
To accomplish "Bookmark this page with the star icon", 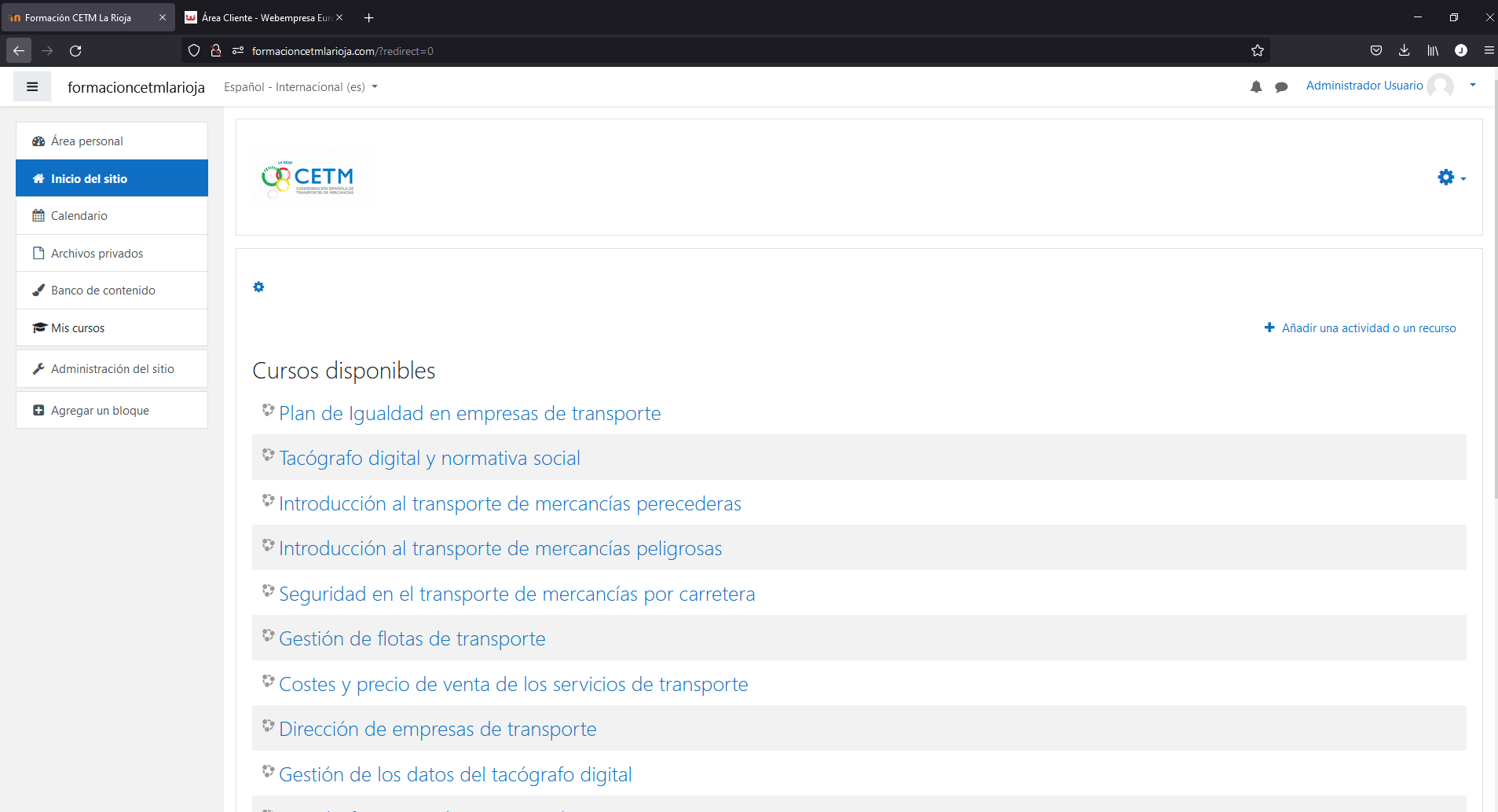I will pos(1258,50).
